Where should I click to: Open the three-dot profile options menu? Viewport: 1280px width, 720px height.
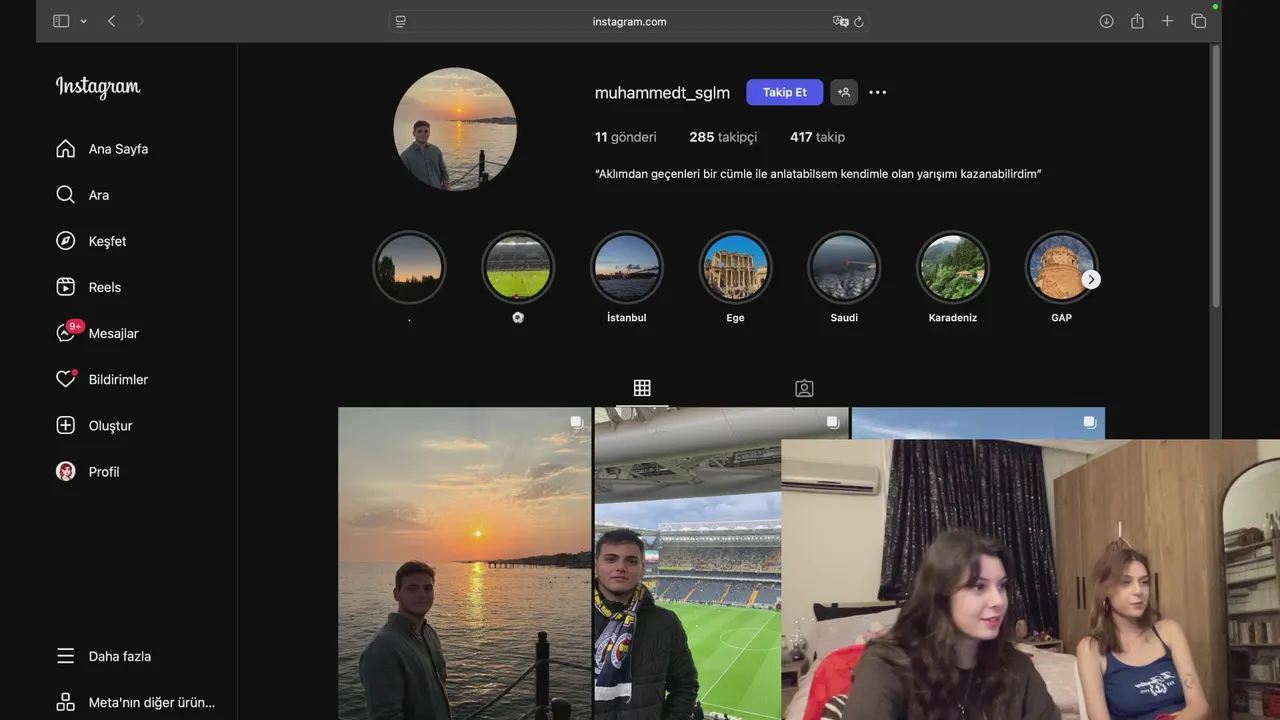pos(877,92)
